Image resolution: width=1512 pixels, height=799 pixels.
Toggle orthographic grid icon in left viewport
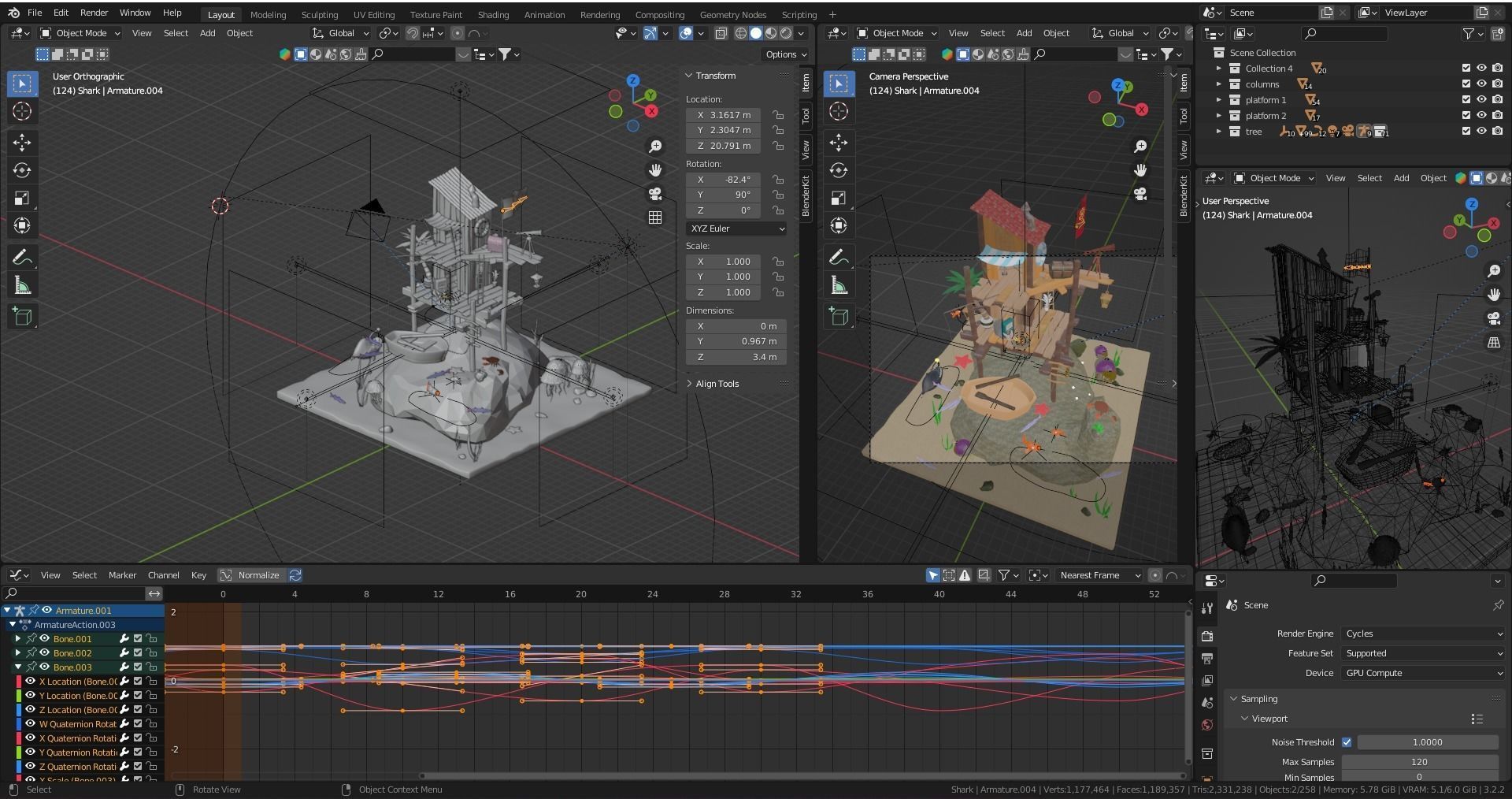point(654,217)
